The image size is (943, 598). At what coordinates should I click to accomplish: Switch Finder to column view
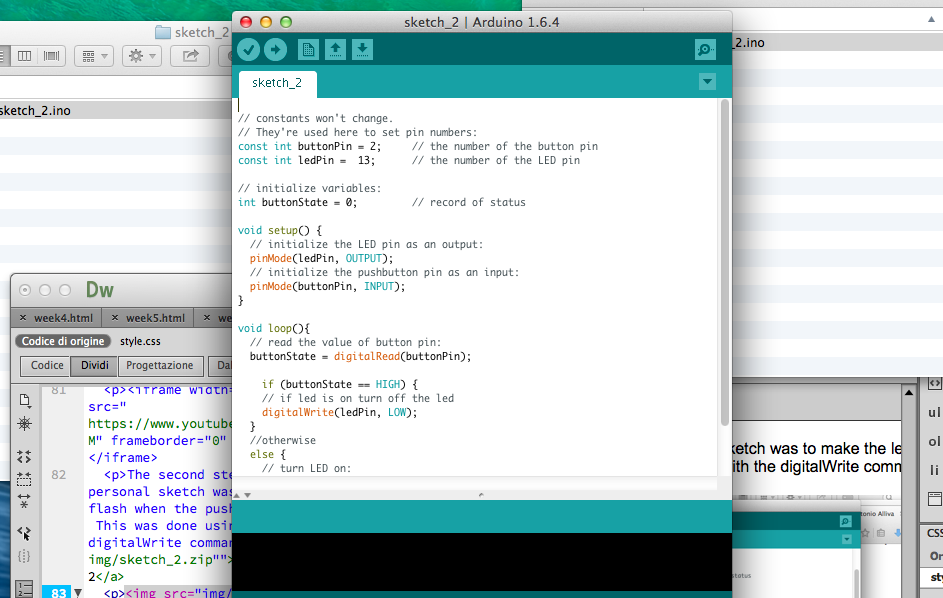pyautogui.click(x=25, y=56)
